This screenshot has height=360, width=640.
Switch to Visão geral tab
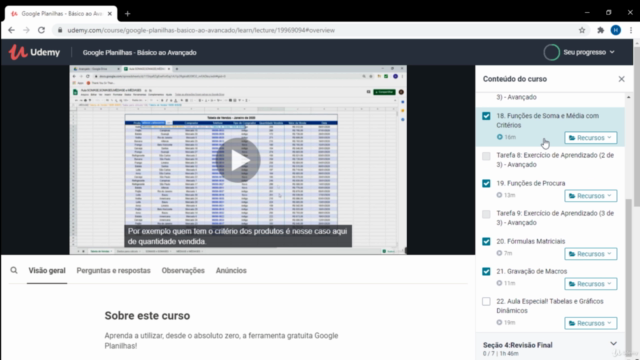pyautogui.click(x=47, y=270)
